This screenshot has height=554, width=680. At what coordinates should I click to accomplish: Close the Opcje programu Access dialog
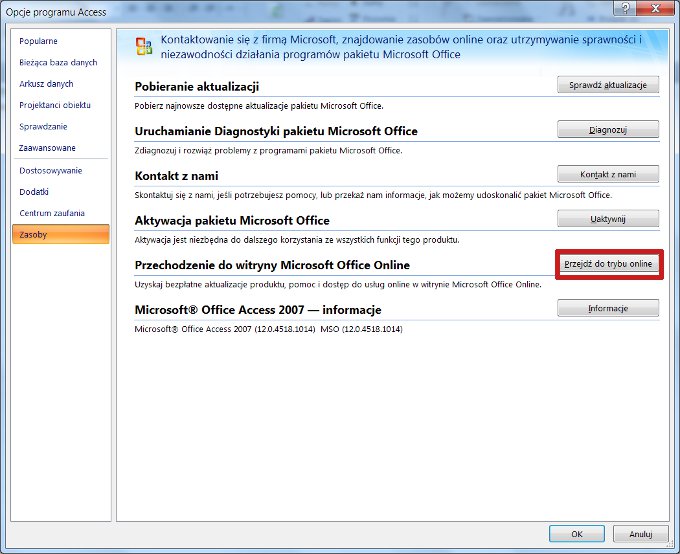(x=656, y=7)
